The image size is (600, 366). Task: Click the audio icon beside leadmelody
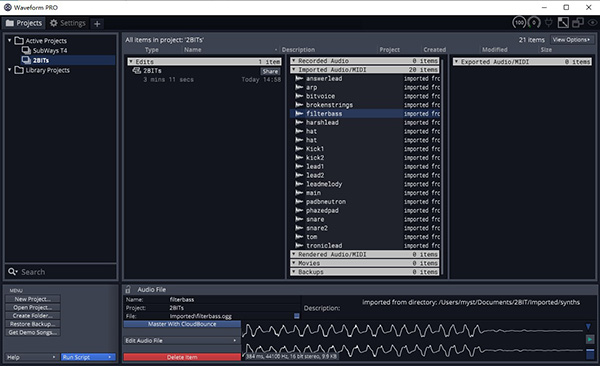(x=299, y=184)
